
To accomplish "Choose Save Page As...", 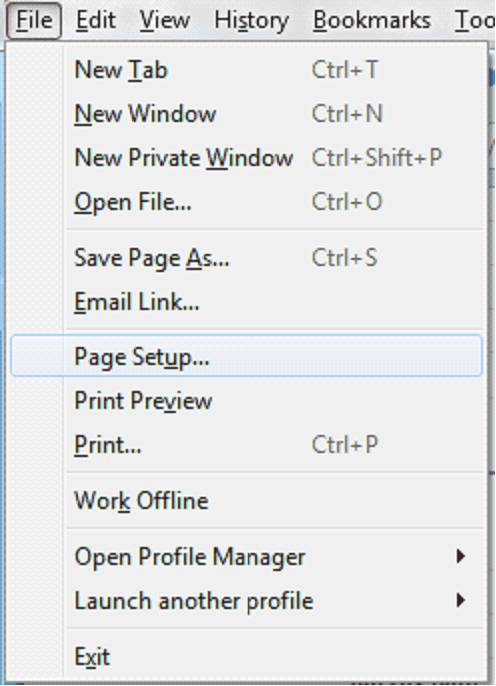I will coord(246,258).
